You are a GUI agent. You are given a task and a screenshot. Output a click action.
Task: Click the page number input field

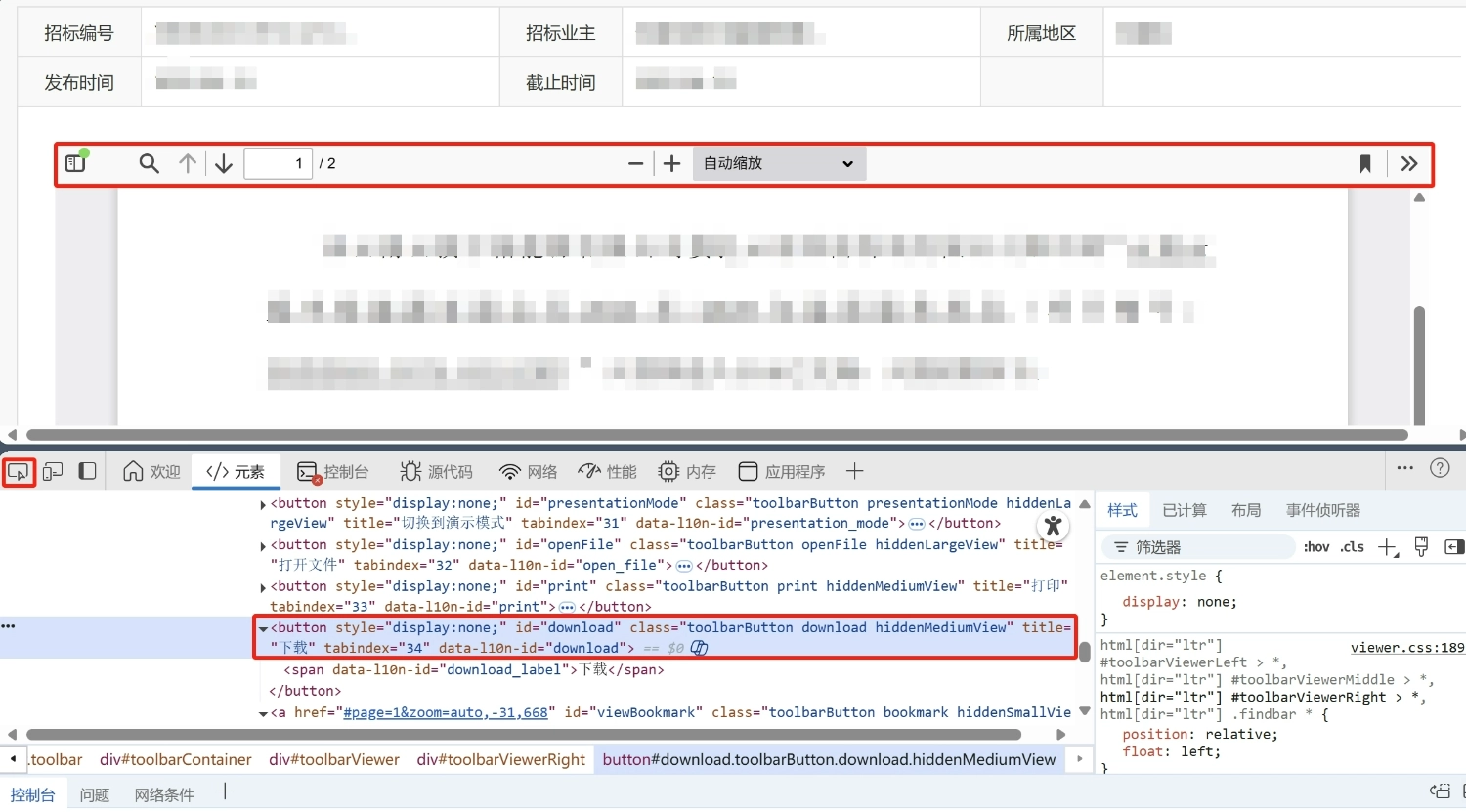278,163
